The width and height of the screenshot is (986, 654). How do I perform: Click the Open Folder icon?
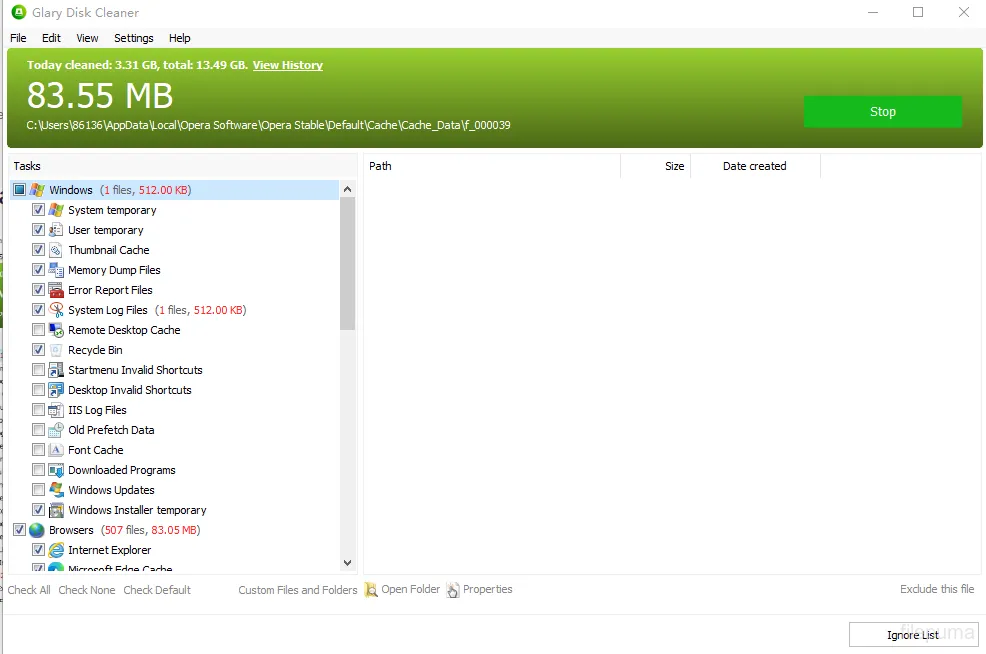[x=372, y=590]
